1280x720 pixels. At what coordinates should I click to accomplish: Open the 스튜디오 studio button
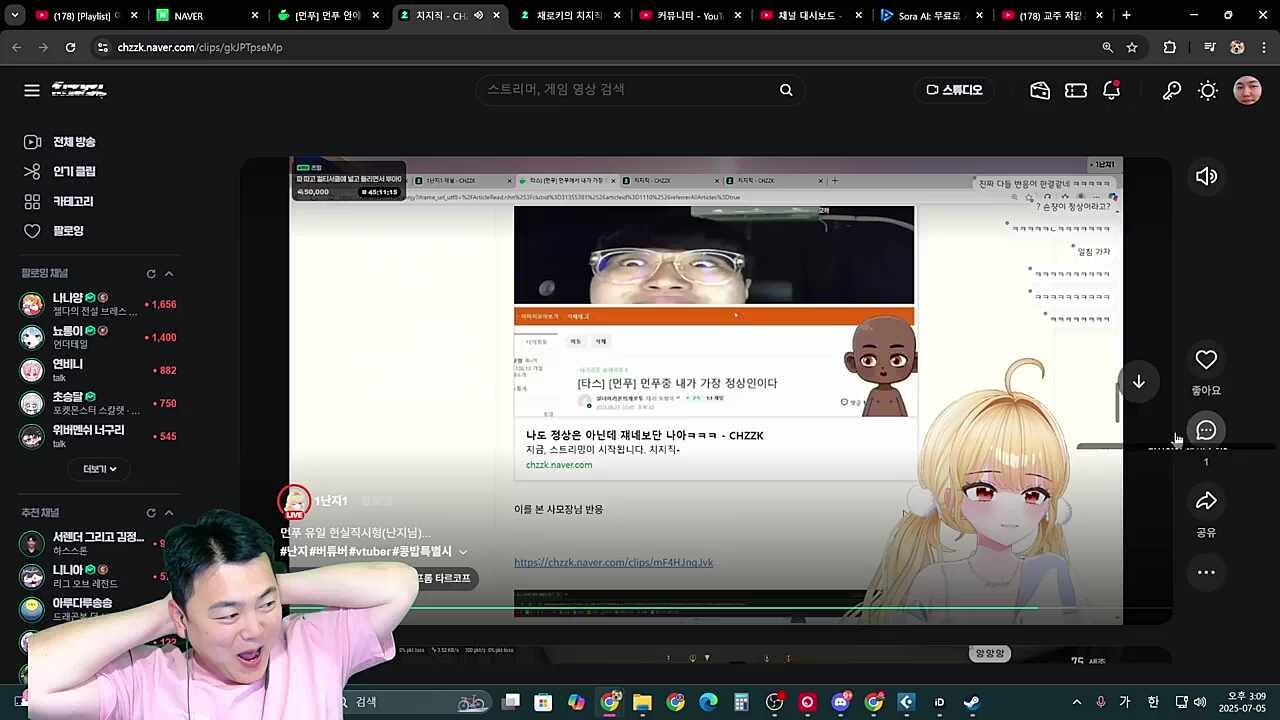click(x=954, y=90)
